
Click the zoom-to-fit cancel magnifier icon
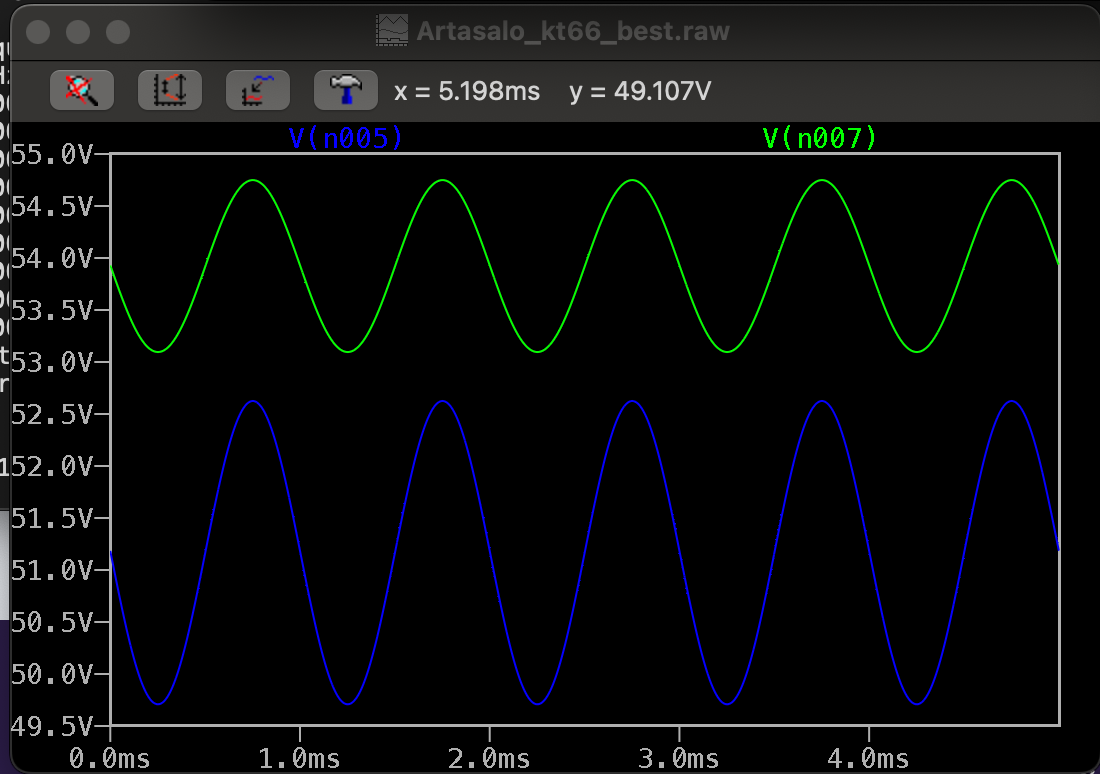82,91
